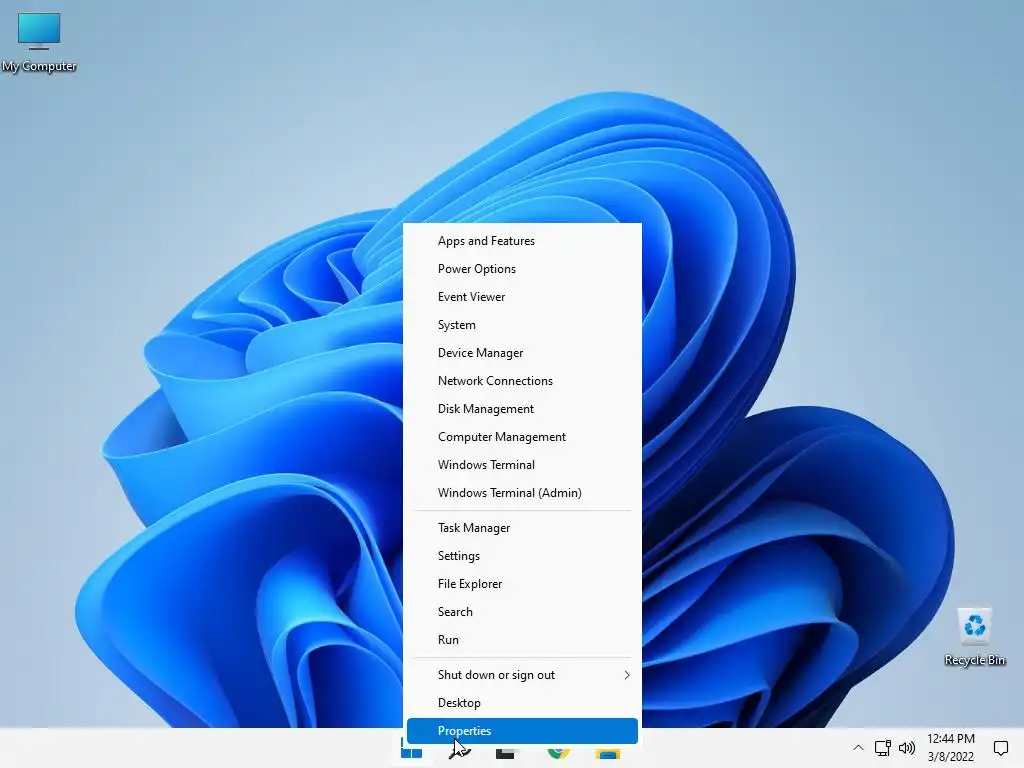Image resolution: width=1024 pixels, height=768 pixels.
Task: Open Windows Terminal (Admin)
Action: [x=522, y=493]
